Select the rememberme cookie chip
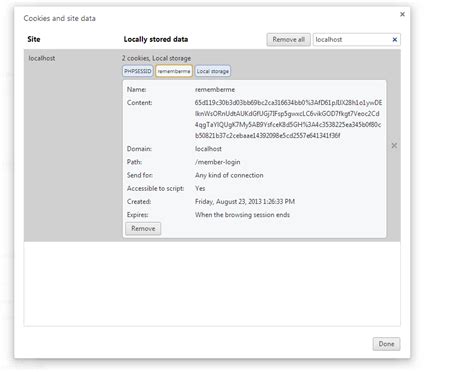This screenshot has height=372, width=474. point(174,71)
